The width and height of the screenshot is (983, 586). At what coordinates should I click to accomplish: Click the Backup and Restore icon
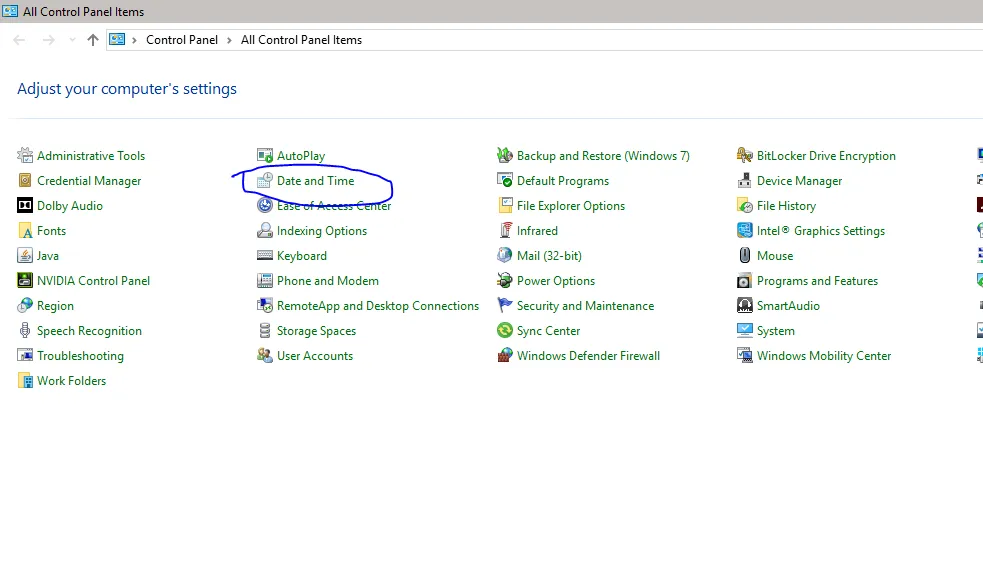tap(505, 155)
